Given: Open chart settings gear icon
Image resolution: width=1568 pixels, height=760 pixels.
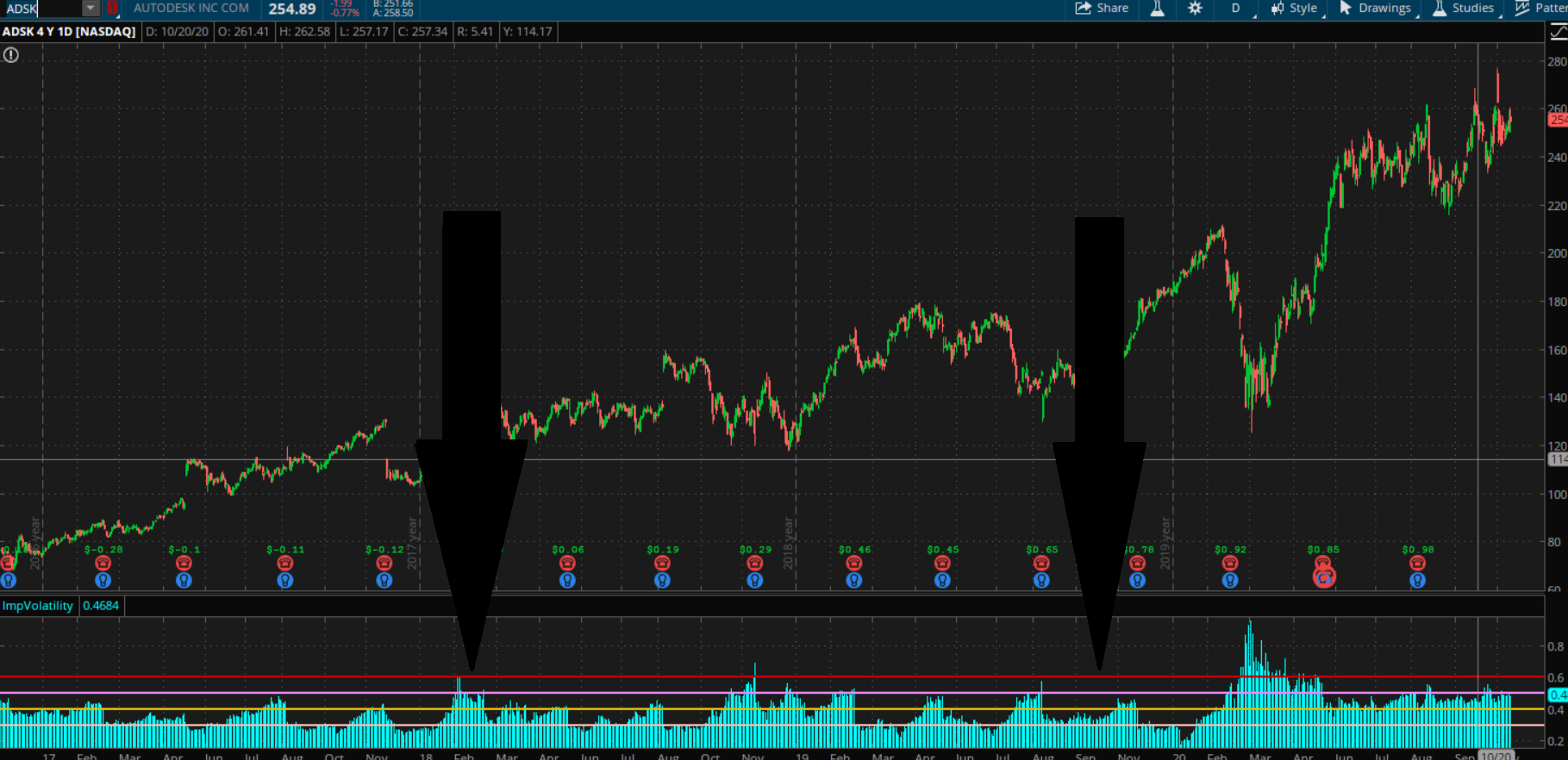Looking at the screenshot, I should point(1195,9).
